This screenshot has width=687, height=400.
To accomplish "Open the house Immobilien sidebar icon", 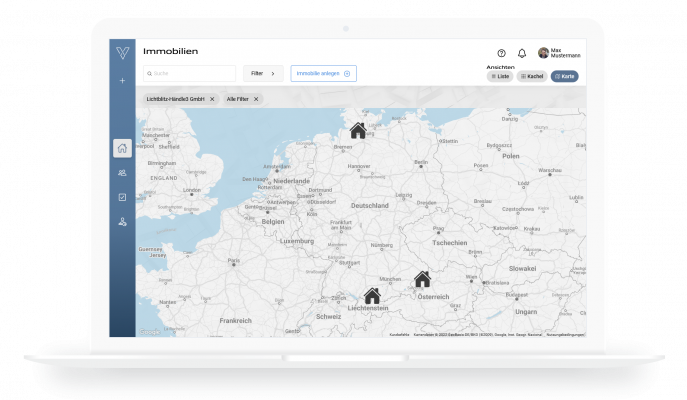I will coord(122,148).
